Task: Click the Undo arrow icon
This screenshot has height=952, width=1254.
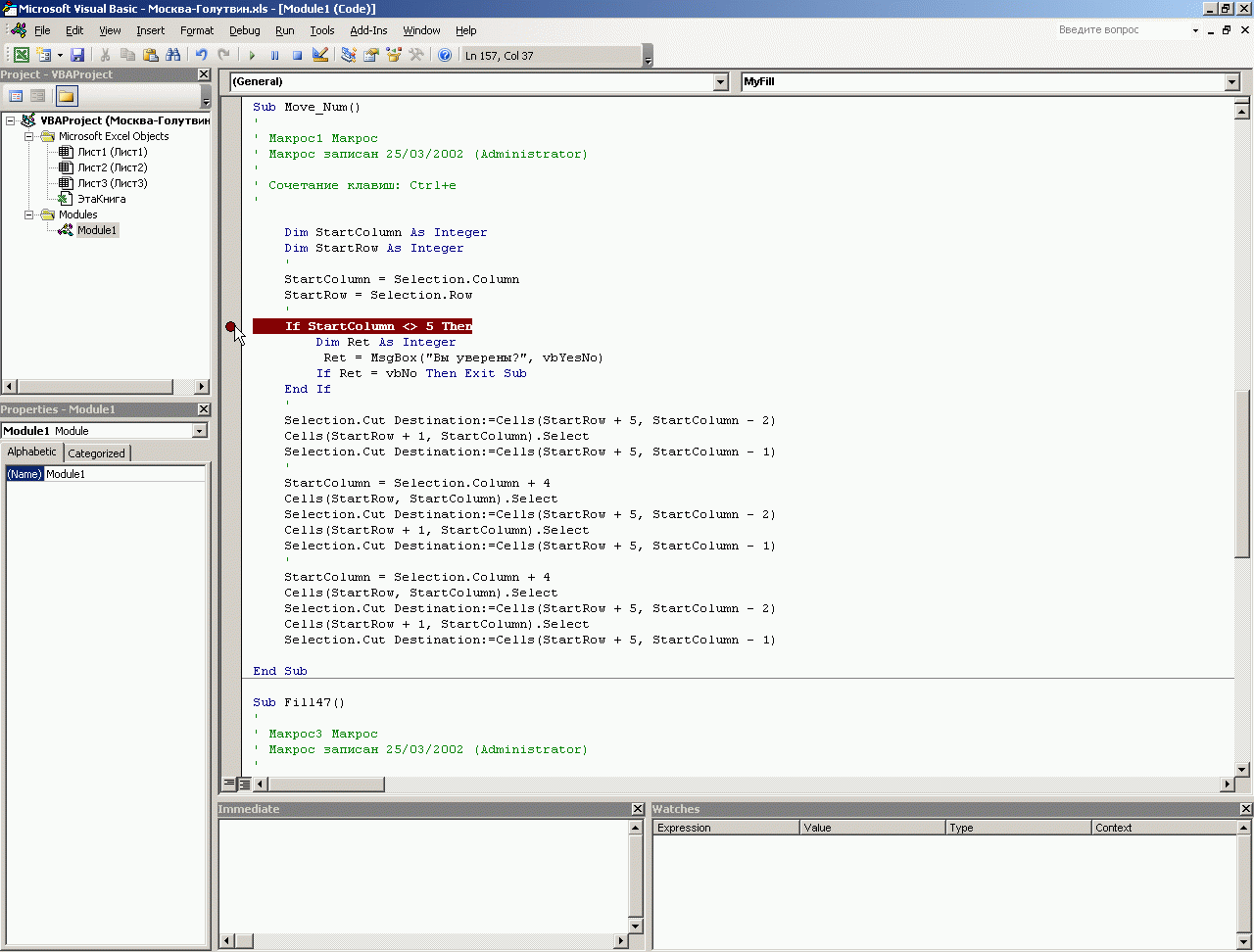Action: [x=201, y=56]
